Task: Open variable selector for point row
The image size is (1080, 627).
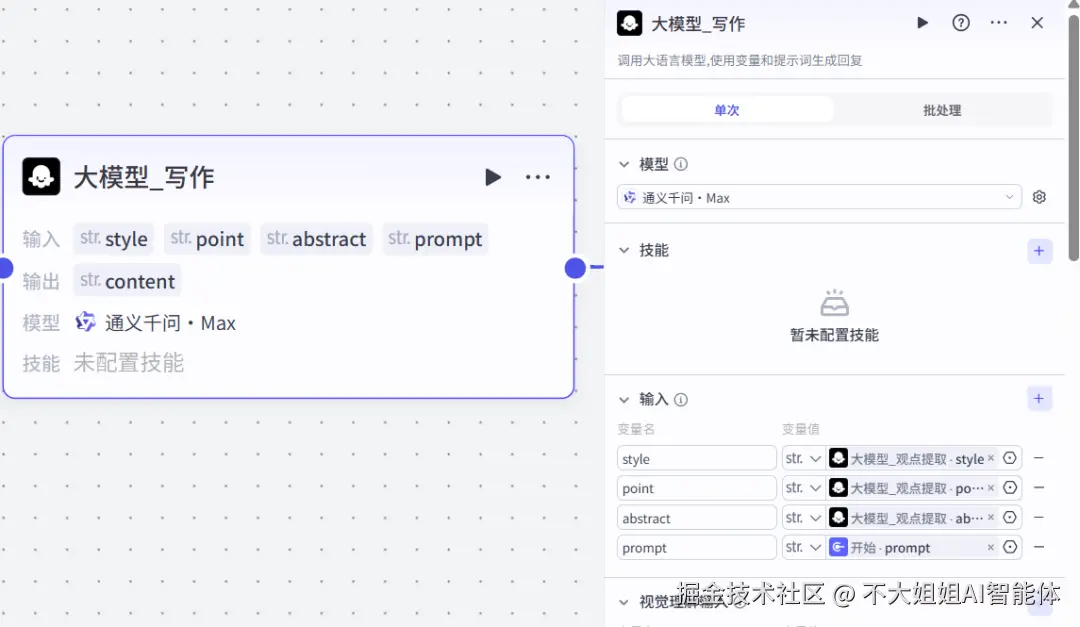Action: coord(1010,487)
